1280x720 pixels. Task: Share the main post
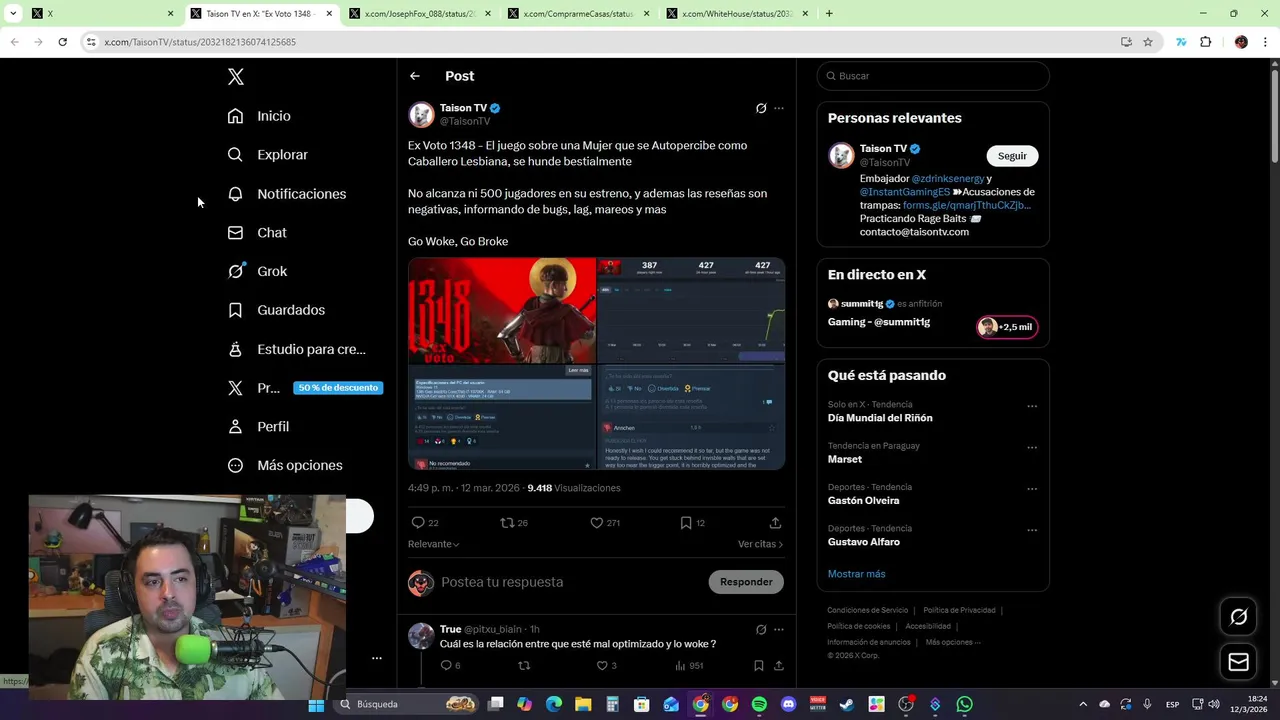[775, 522]
